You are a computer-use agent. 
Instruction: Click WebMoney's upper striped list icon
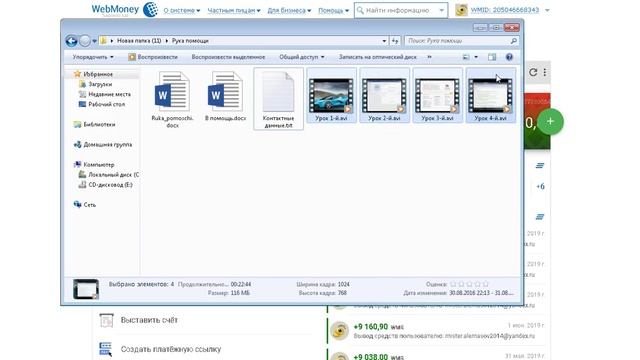[540, 165]
